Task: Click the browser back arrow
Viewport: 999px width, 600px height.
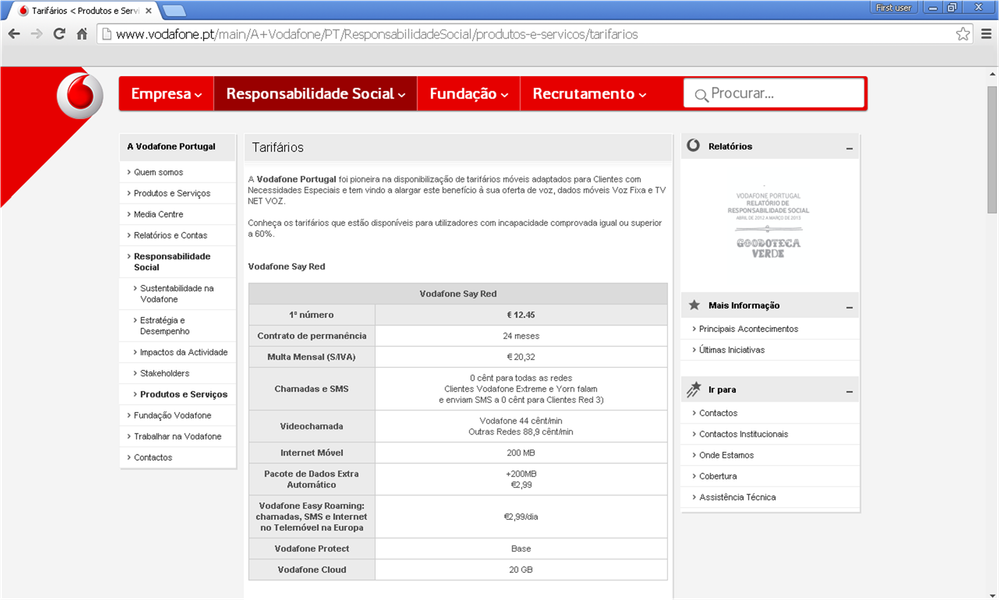Action: pos(14,34)
